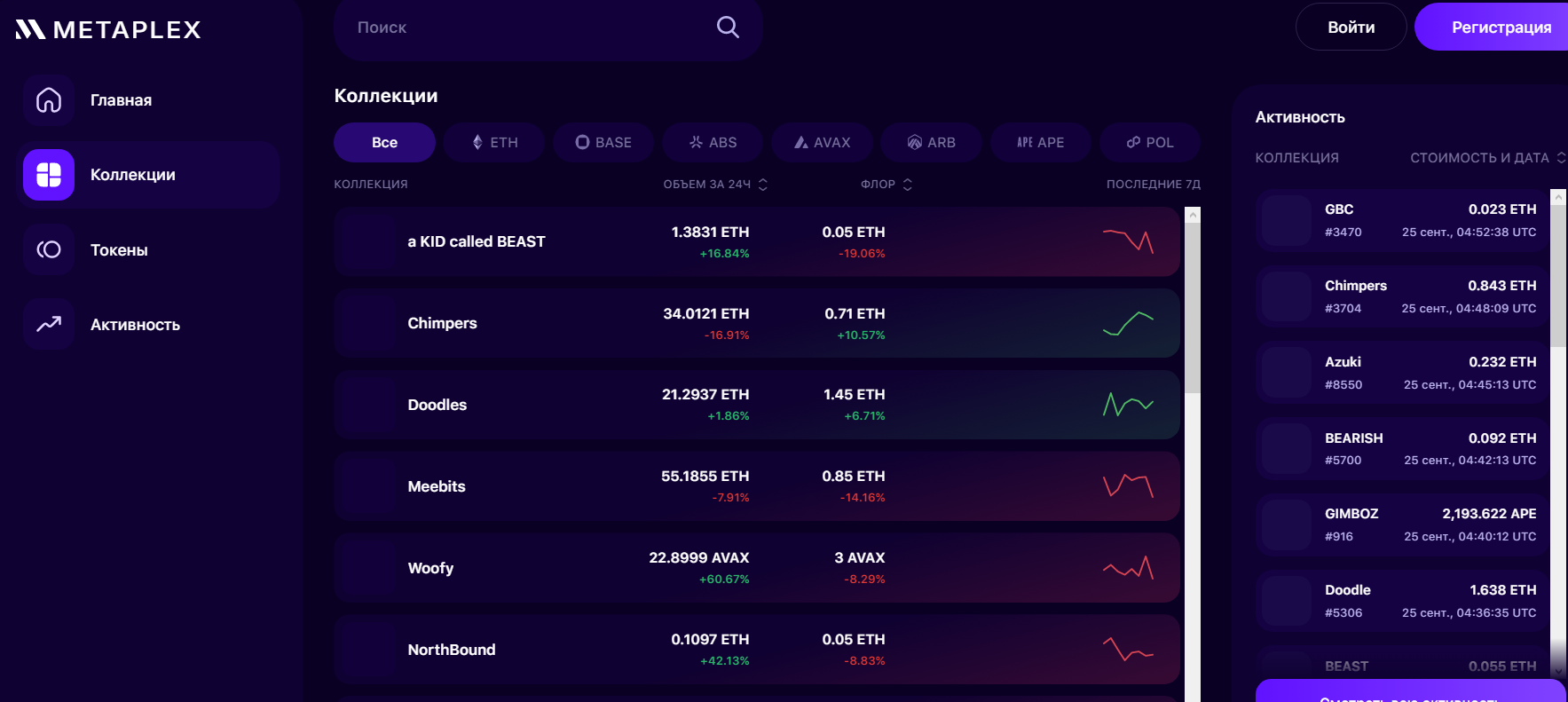Click the Meebits 7-day sparkline chart

[1128, 485]
